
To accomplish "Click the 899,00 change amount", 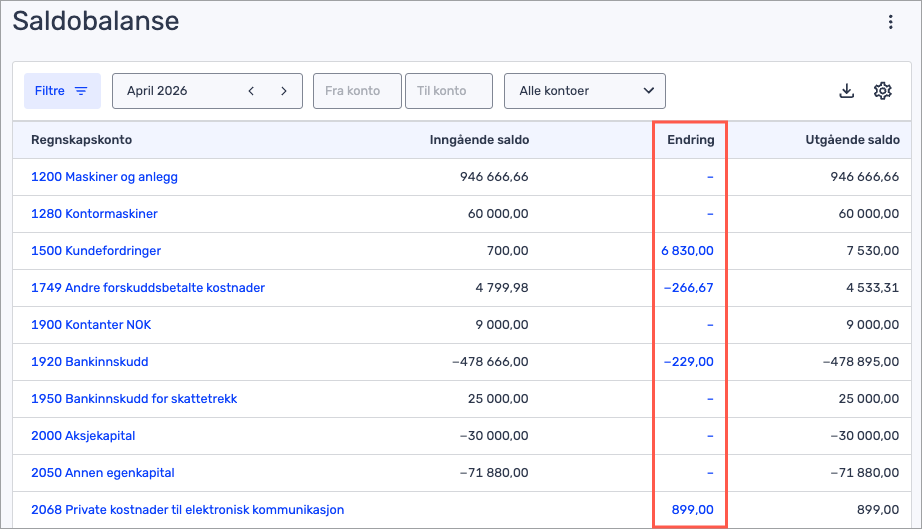I will click(x=692, y=510).
